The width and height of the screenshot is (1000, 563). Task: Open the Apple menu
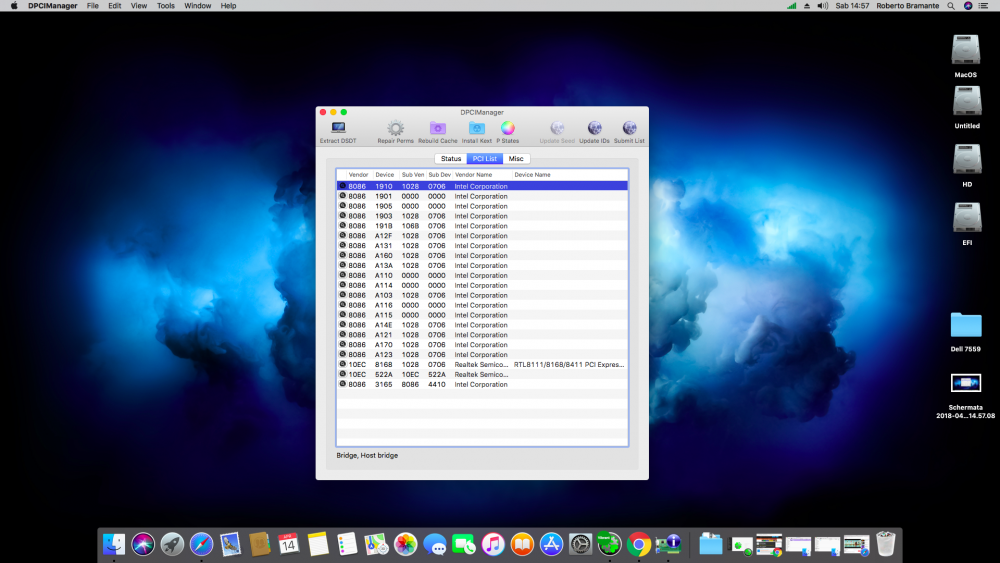point(14,6)
